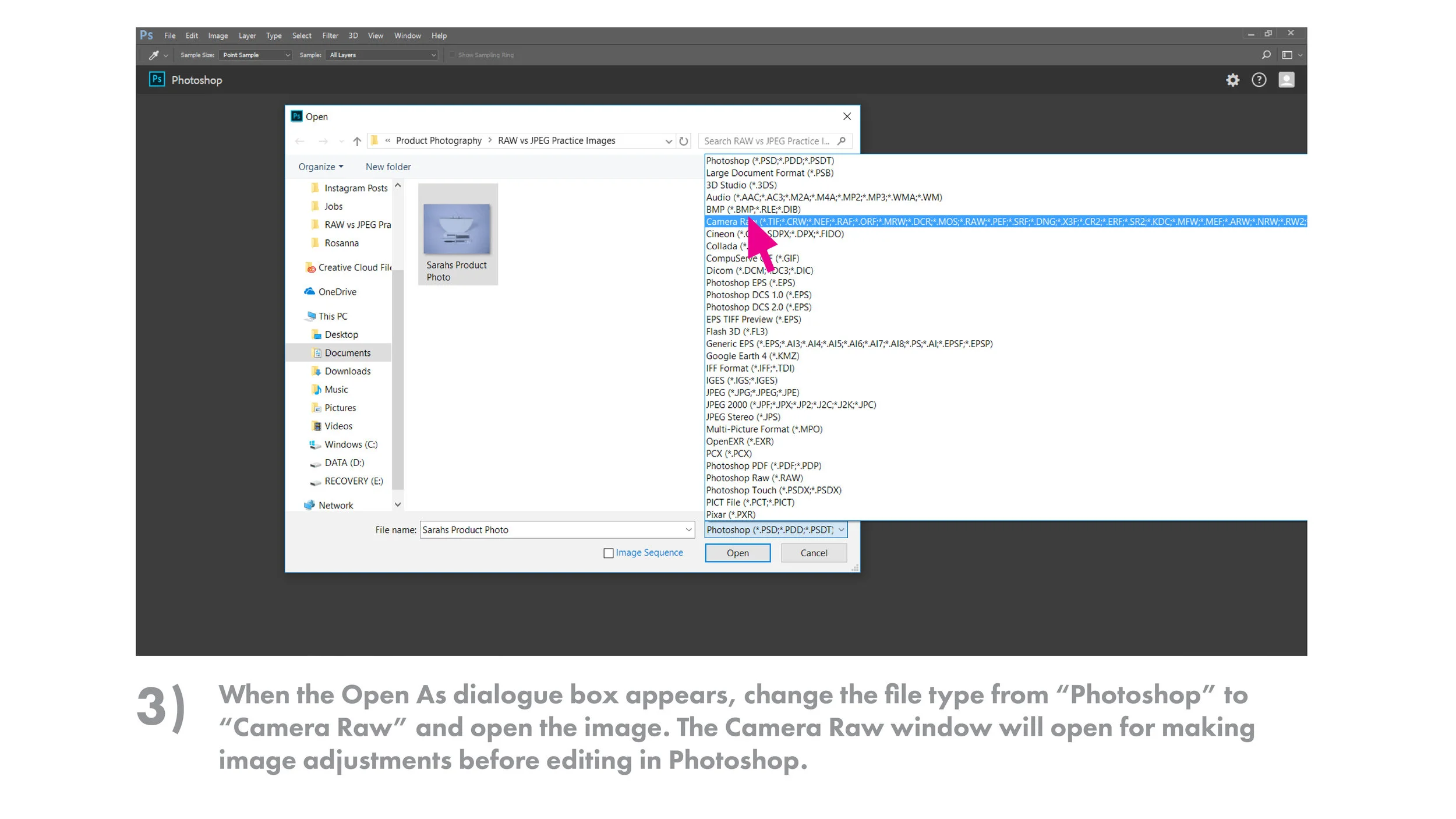
Task: Go back in the Open dialog
Action: (x=299, y=141)
